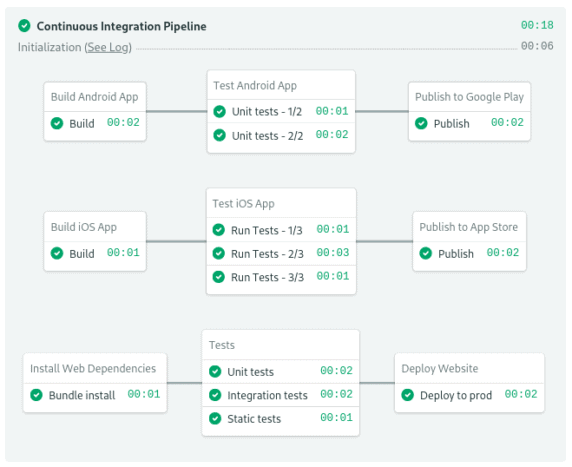Select the Test Android App block header
The height and width of the screenshot is (467, 572).
(x=281, y=85)
